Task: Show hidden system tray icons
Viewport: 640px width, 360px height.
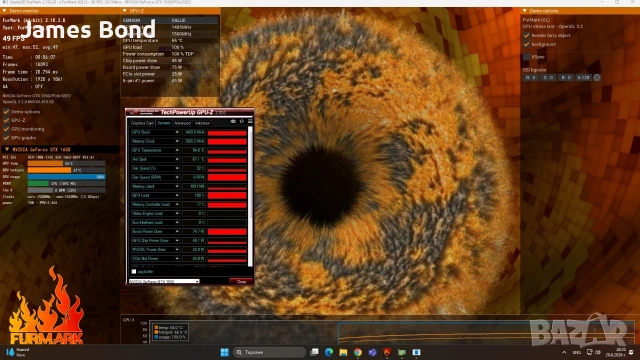Action: (x=564, y=352)
